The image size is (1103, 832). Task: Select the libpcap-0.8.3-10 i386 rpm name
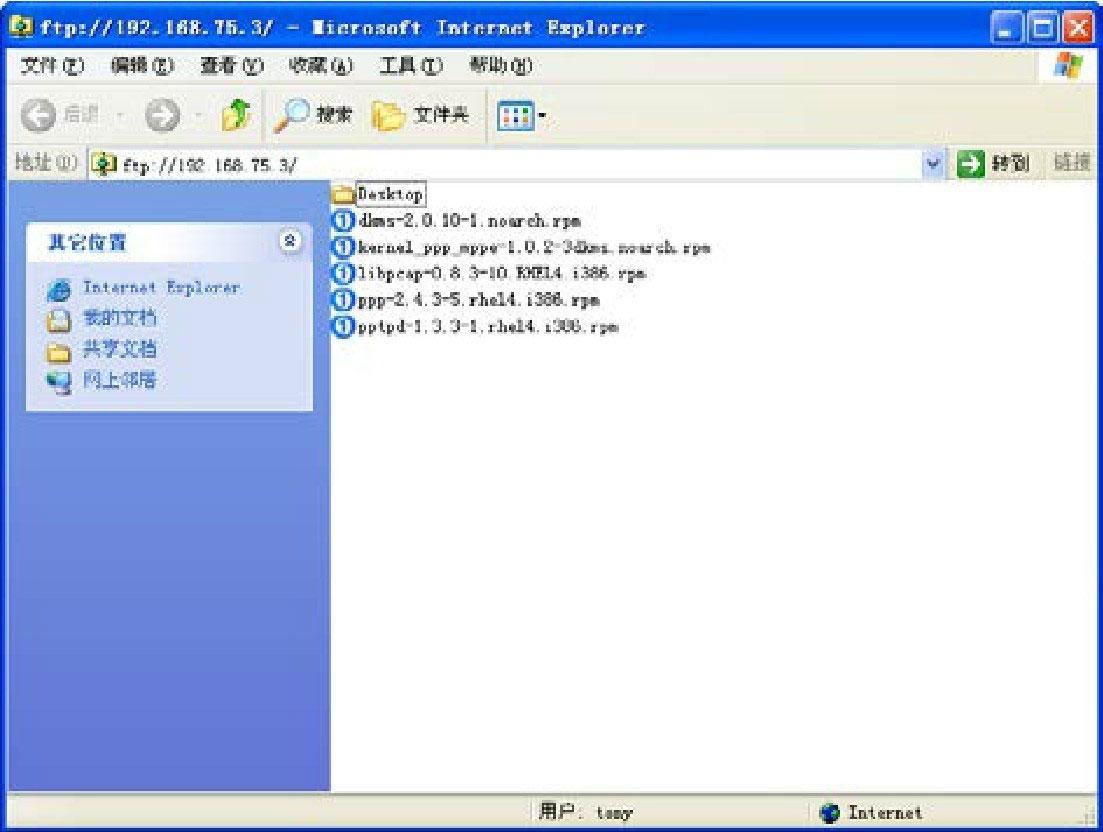coord(502,274)
